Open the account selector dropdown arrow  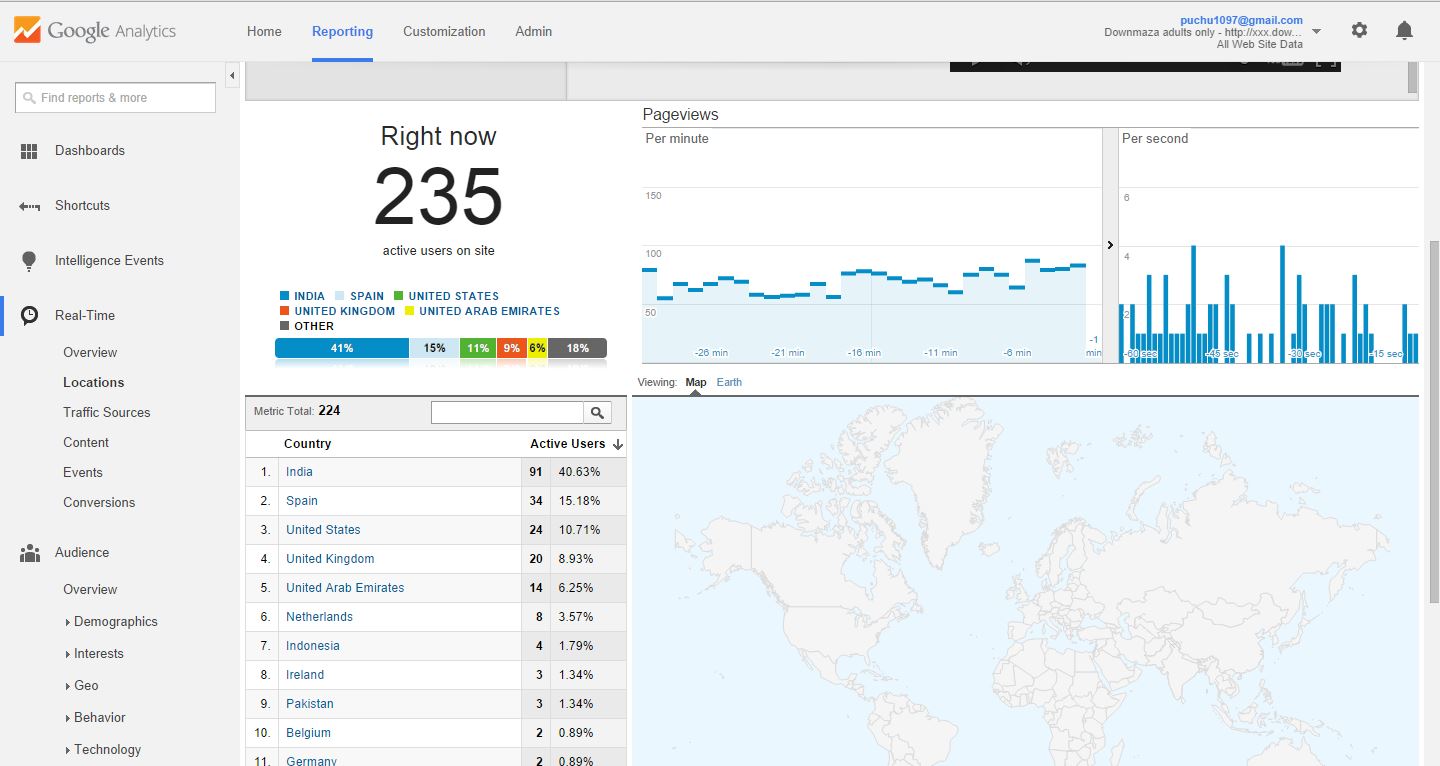[1316, 31]
